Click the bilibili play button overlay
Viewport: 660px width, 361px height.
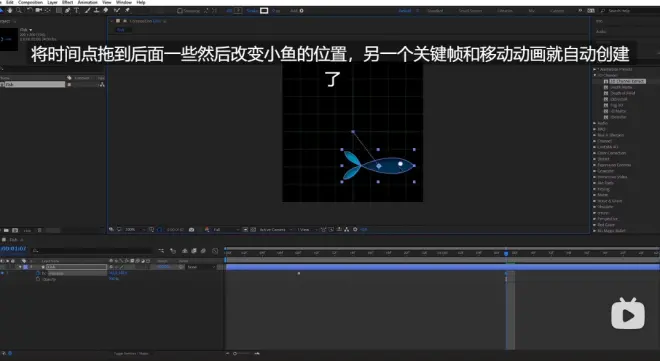(x=628, y=314)
